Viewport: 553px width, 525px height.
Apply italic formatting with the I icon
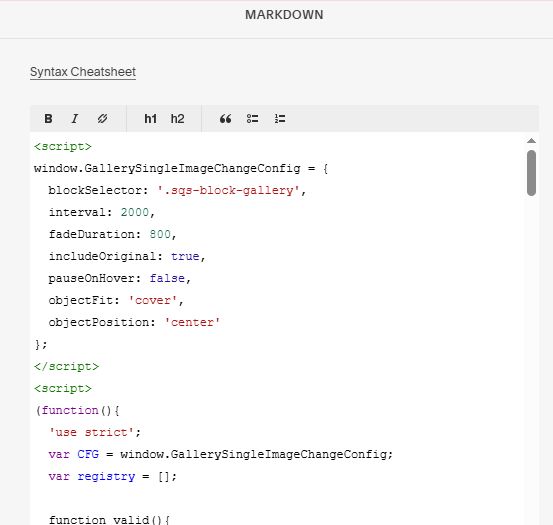click(75, 118)
